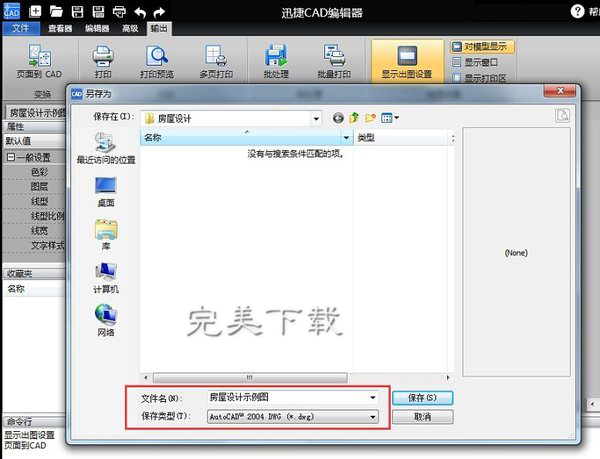Select 线型 in properties panel
The width and height of the screenshot is (600, 459).
[39, 202]
